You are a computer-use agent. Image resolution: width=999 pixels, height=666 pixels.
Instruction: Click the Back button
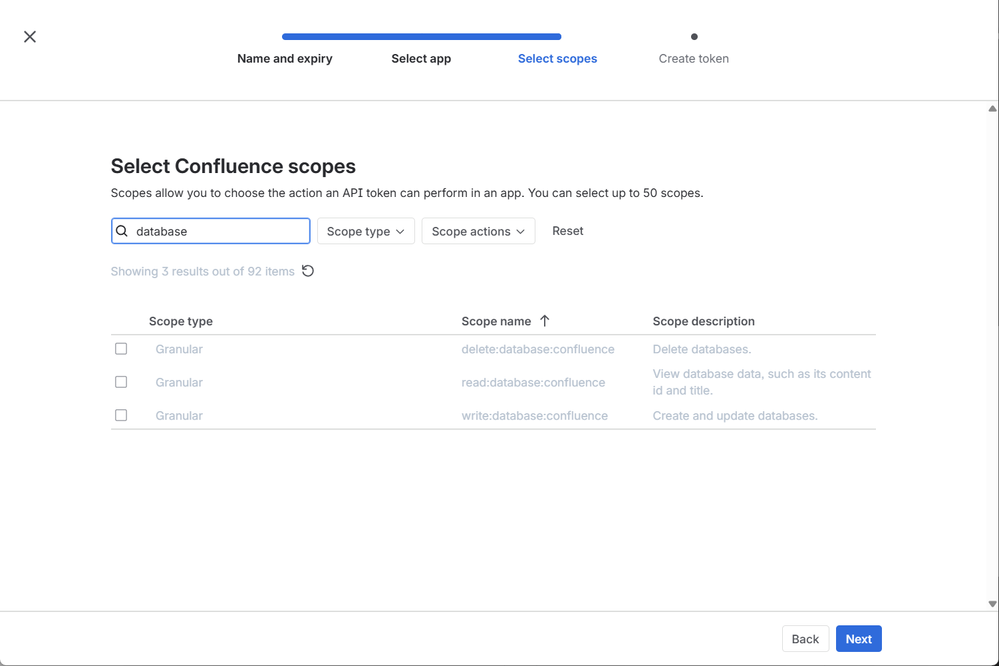(805, 639)
